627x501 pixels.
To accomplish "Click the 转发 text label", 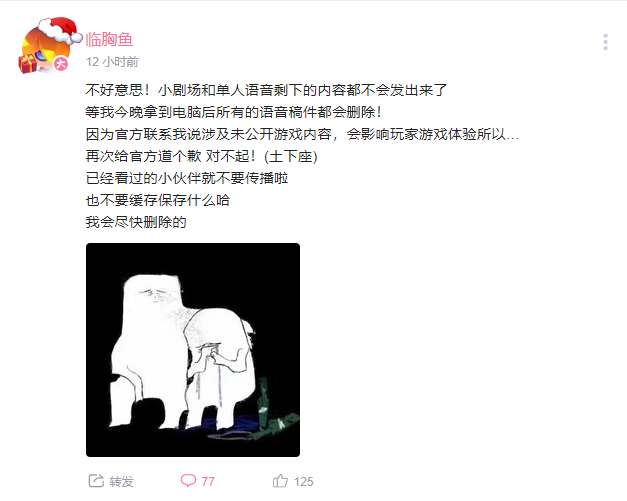I will pyautogui.click(x=121, y=481).
